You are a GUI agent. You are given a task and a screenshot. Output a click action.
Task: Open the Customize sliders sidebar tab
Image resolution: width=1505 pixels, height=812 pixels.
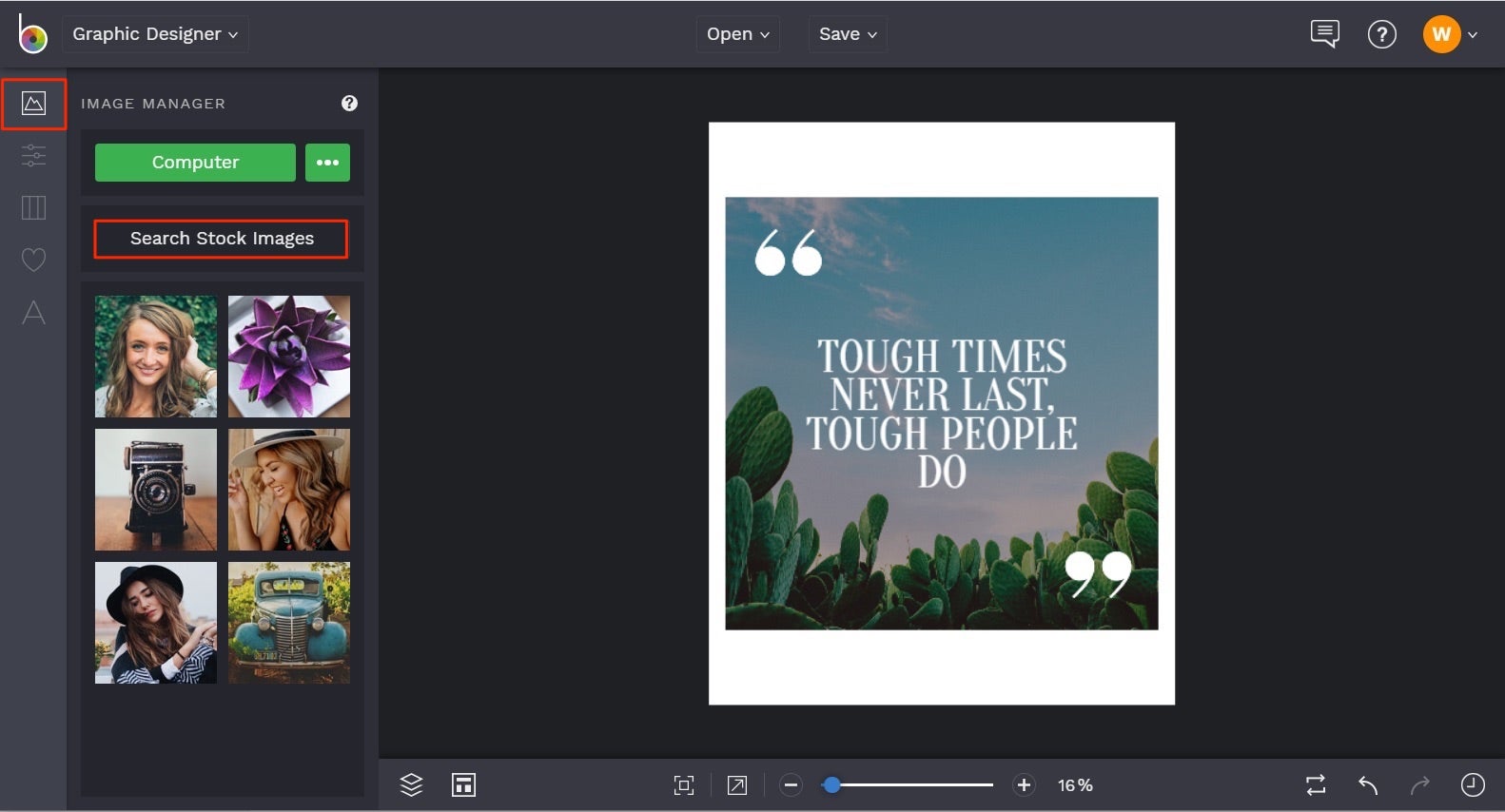[x=33, y=155]
